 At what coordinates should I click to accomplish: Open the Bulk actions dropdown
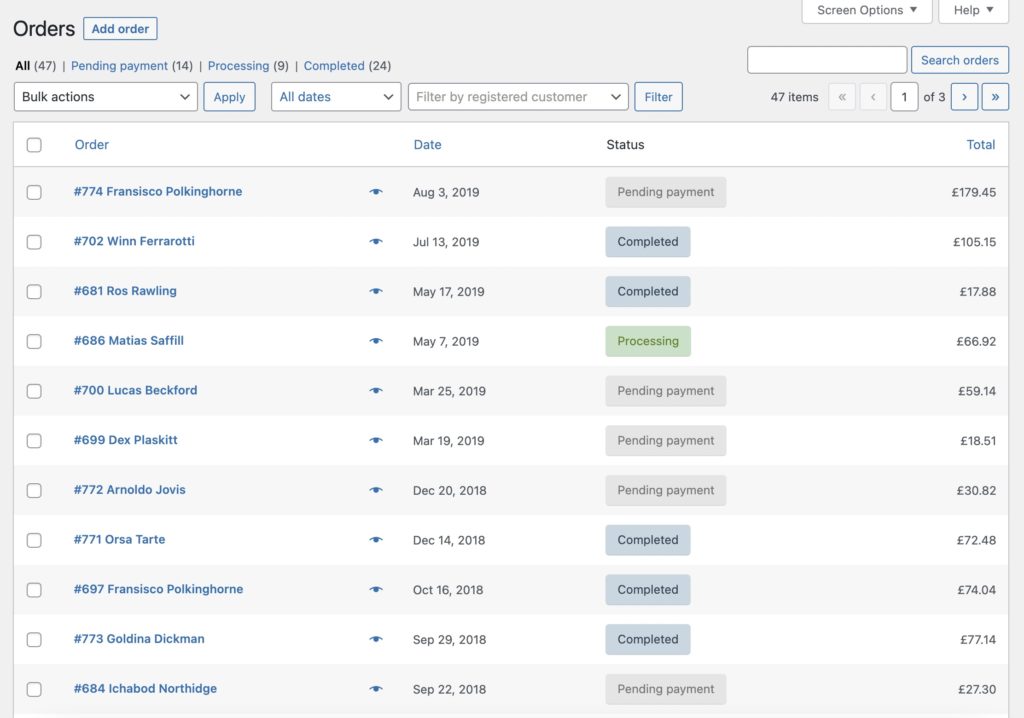coord(104,96)
